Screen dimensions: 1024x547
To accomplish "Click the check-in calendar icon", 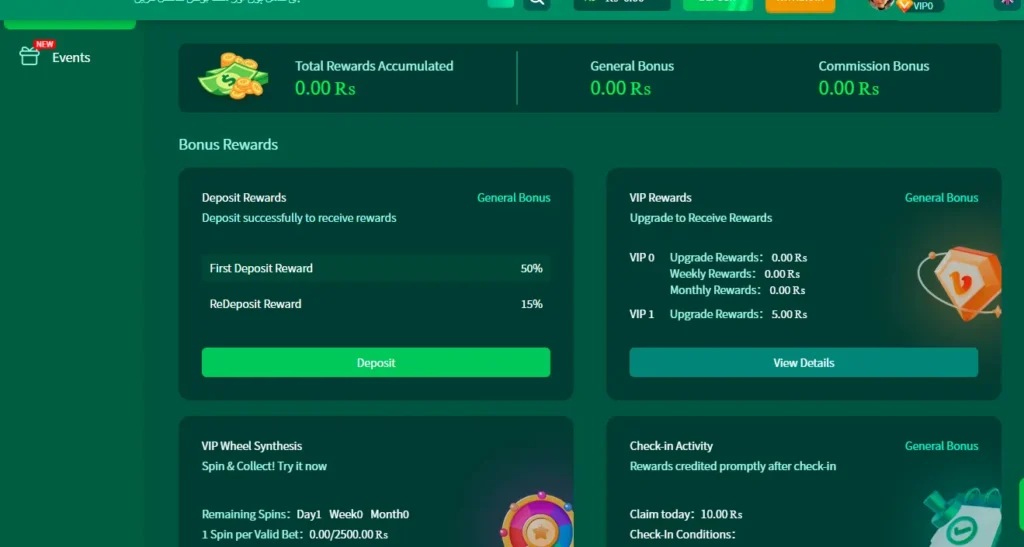I will coord(963,518).
